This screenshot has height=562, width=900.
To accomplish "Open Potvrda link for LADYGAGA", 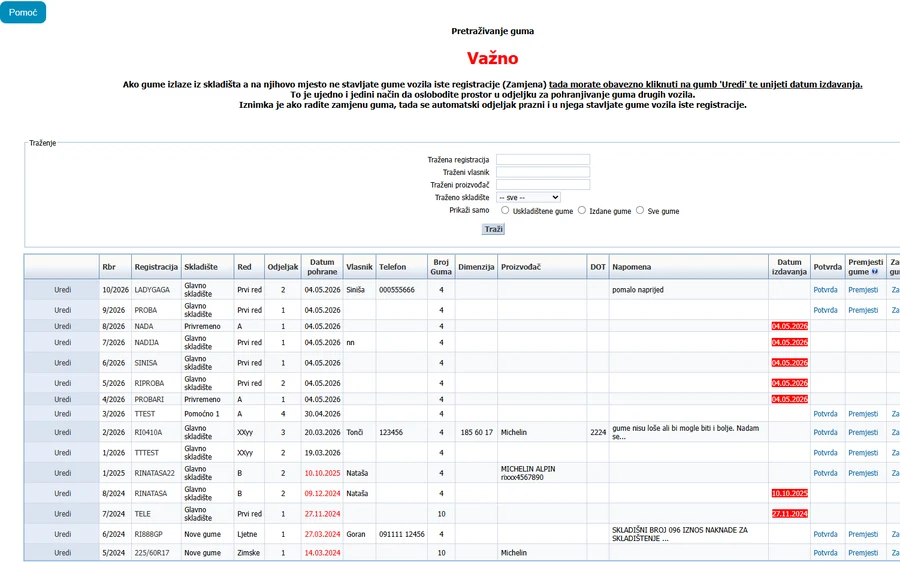I will (825, 290).
